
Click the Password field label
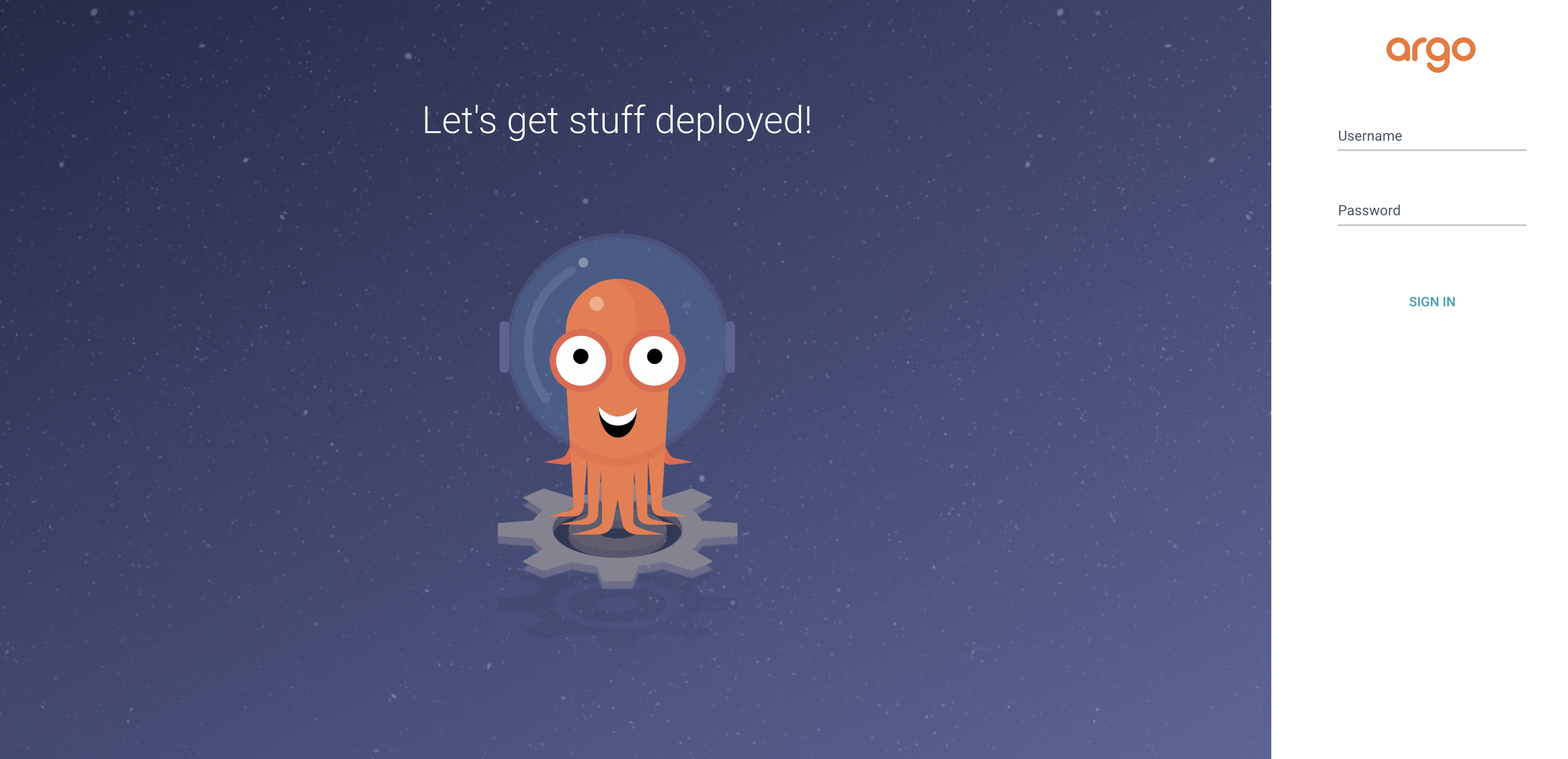tap(1369, 211)
